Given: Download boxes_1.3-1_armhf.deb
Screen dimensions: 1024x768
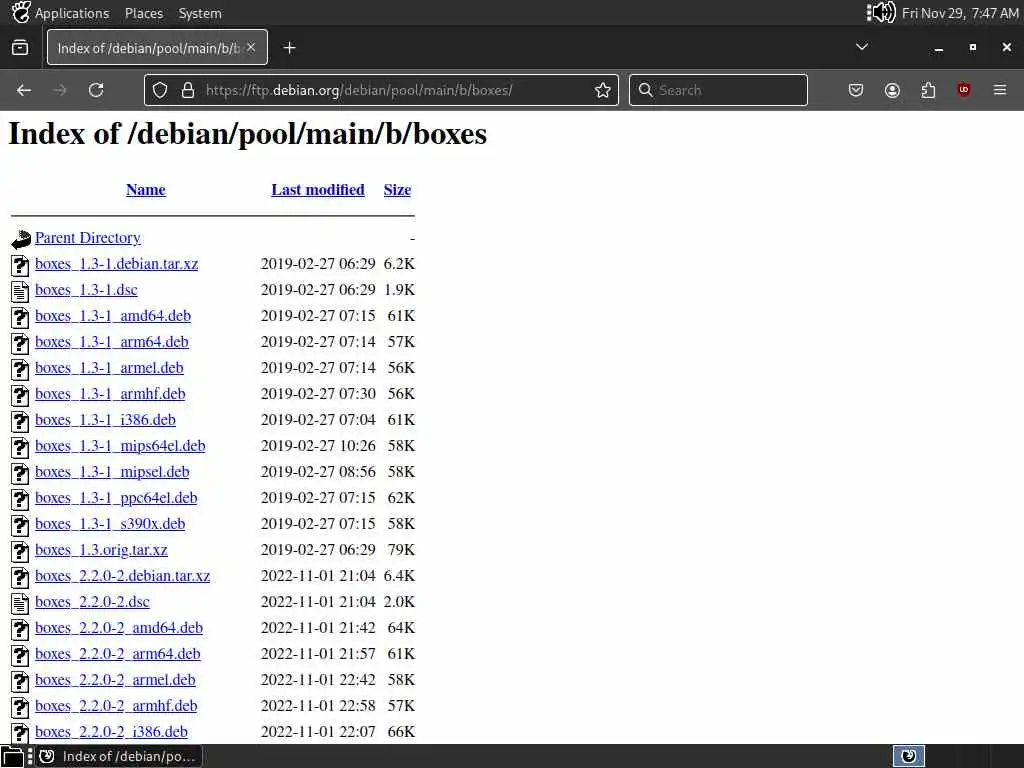Looking at the screenshot, I should tap(110, 394).
